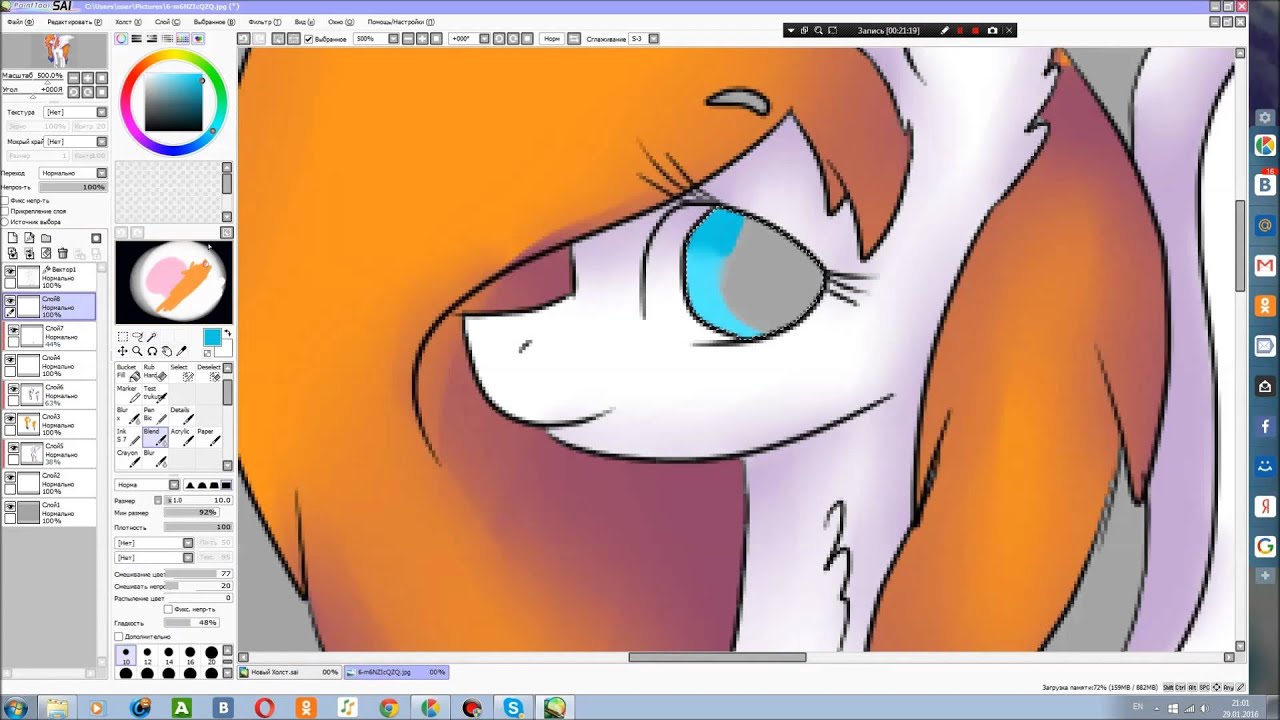Select the Bucket Fill tool

click(x=128, y=372)
